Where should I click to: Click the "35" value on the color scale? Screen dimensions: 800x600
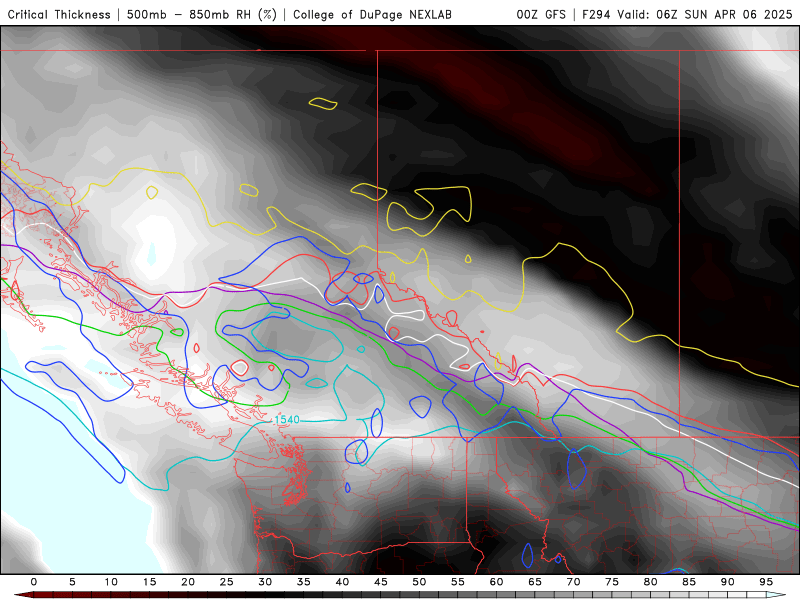pos(304,582)
